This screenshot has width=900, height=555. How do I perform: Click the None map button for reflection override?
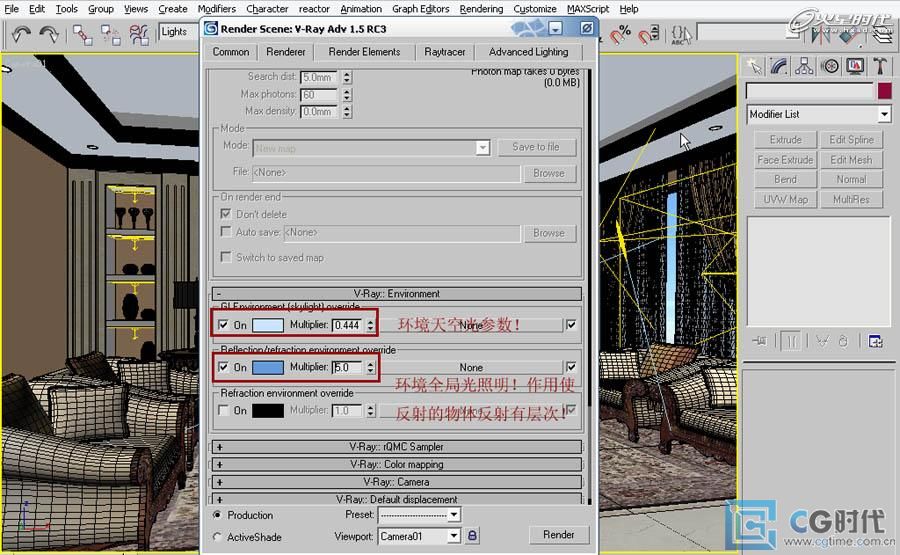pyautogui.click(x=471, y=367)
